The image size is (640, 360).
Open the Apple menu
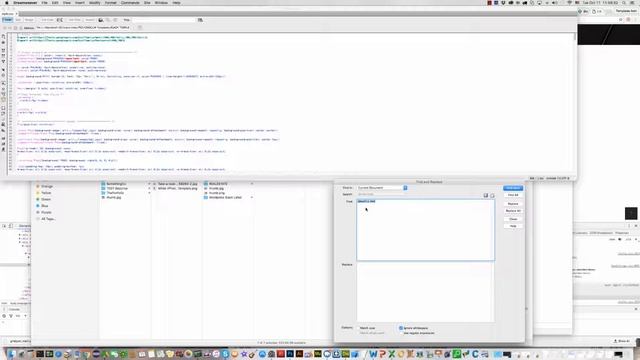[x=7, y=3]
